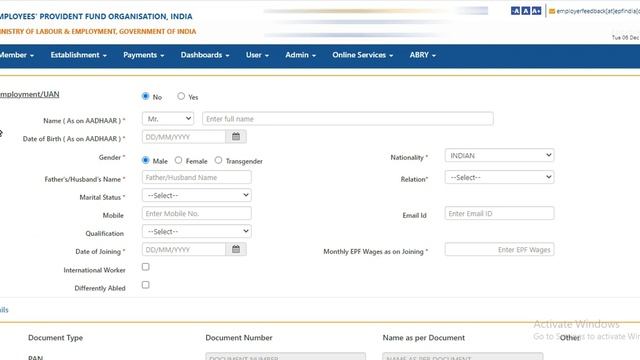Viewport: 640px width, 360px height.
Task: Open the Relation select dropdown
Action: 500,178
